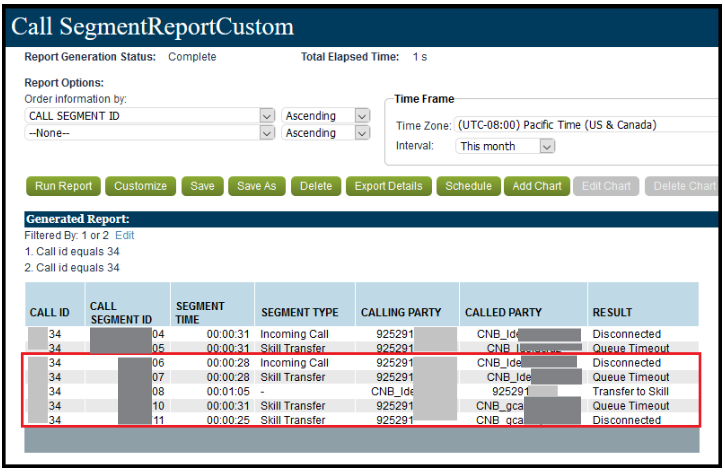
Task: Select the 00:01:05 segment time cell
Action: 228,392
